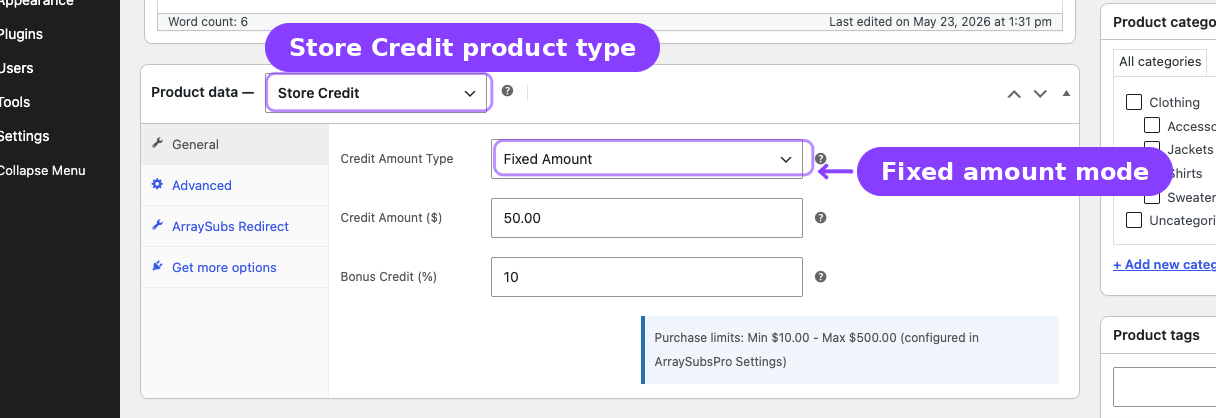Click the Credit Amount Type label

click(x=397, y=159)
